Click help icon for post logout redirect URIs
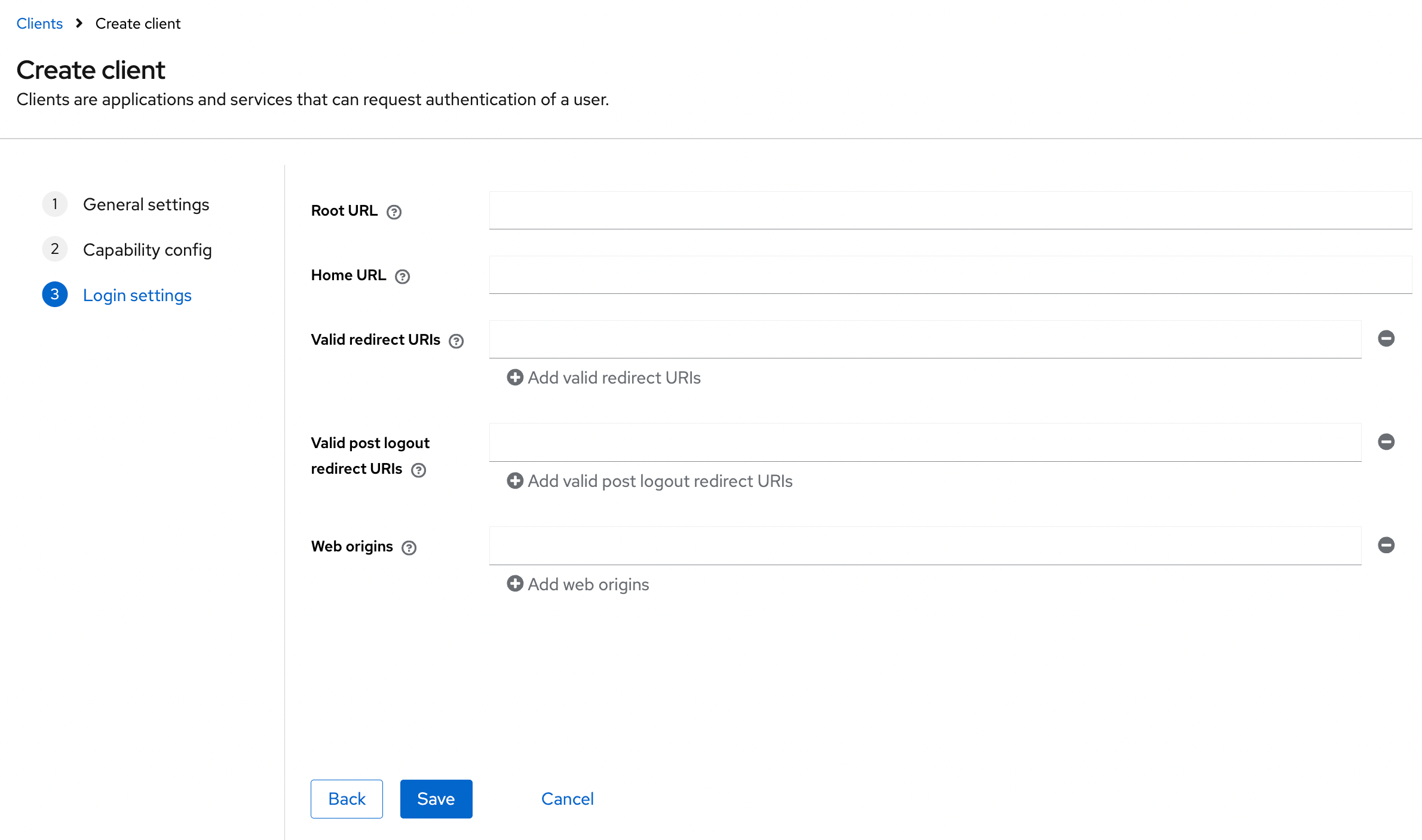Viewport: 1422px width, 840px height. click(x=418, y=470)
